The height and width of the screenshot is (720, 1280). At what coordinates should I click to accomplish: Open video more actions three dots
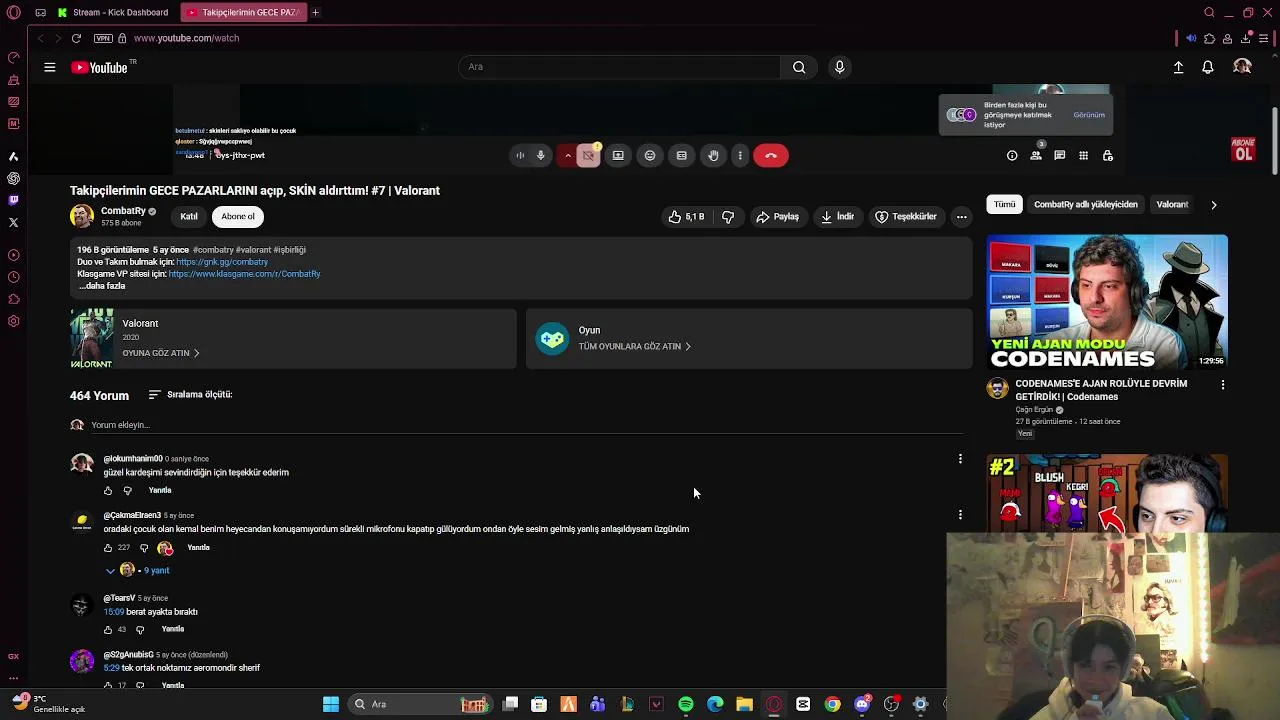pos(961,216)
